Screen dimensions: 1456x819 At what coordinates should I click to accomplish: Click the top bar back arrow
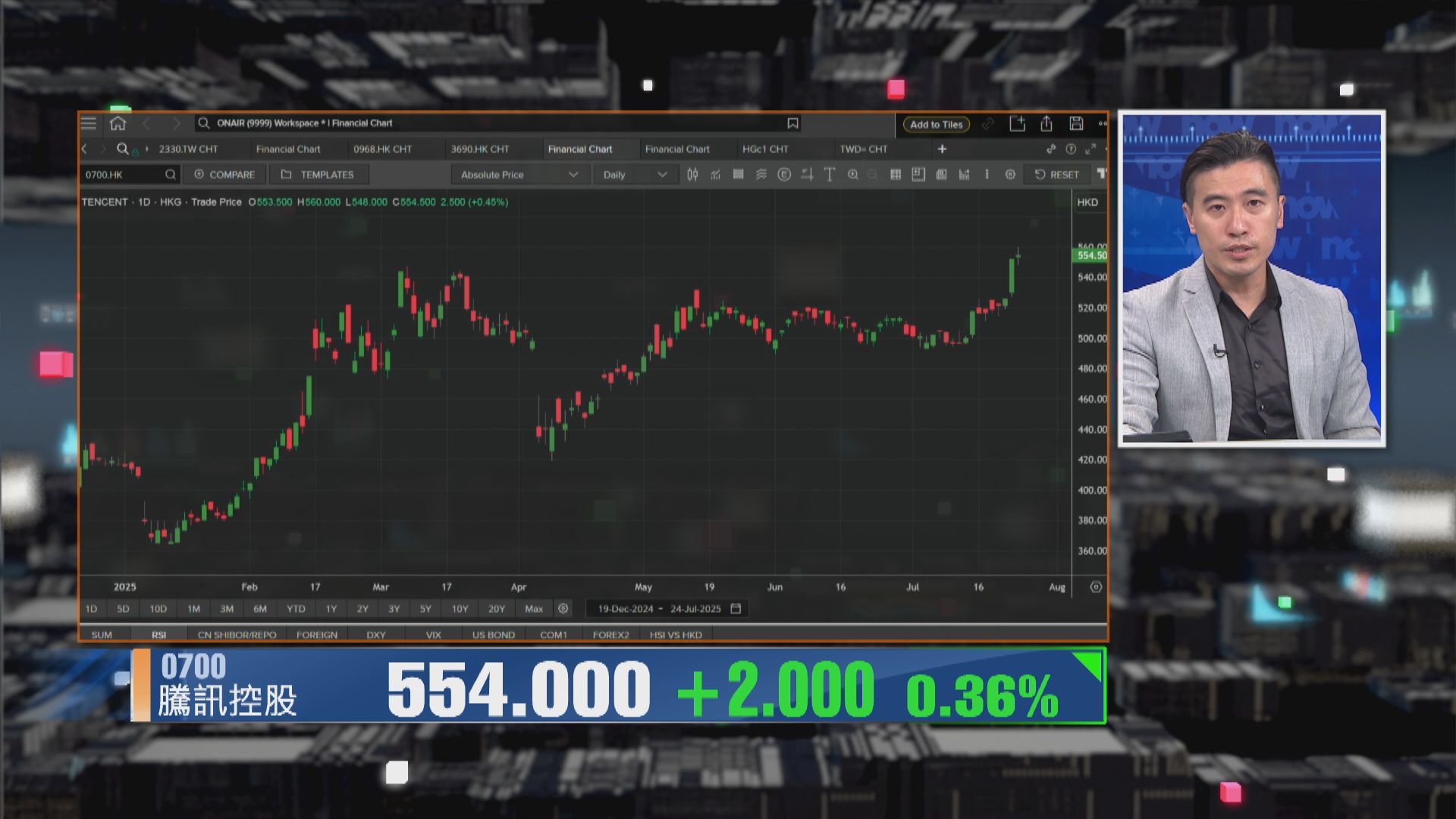click(147, 123)
